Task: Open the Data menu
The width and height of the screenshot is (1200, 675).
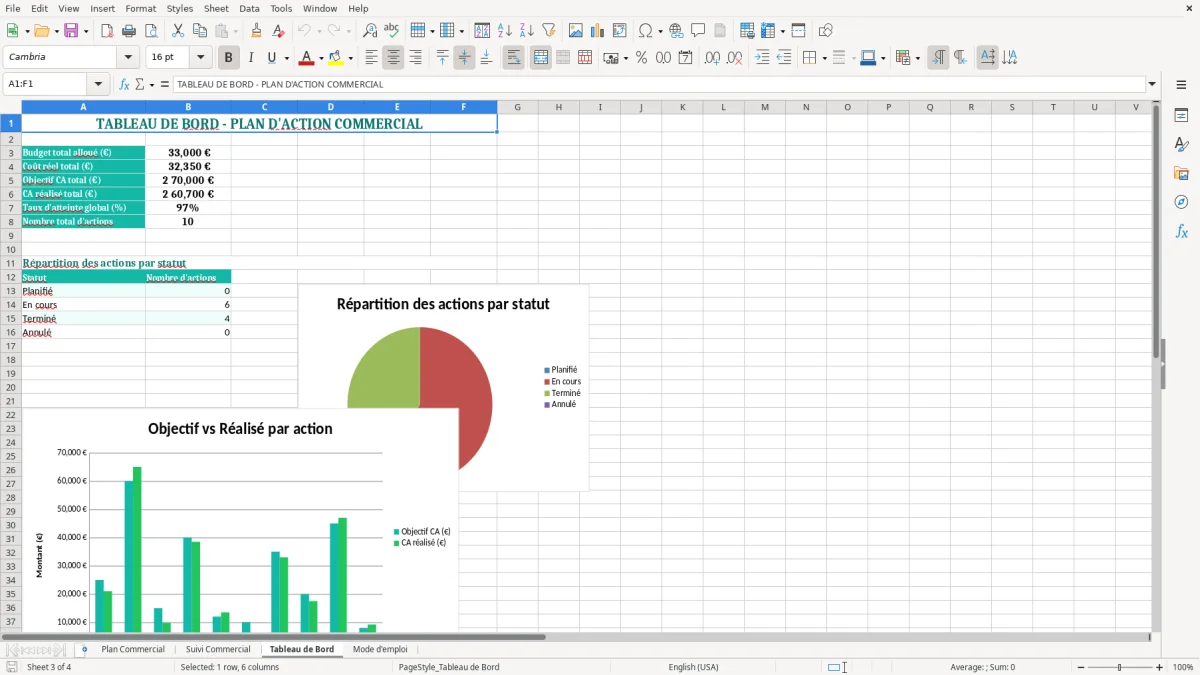Action: pos(249,8)
